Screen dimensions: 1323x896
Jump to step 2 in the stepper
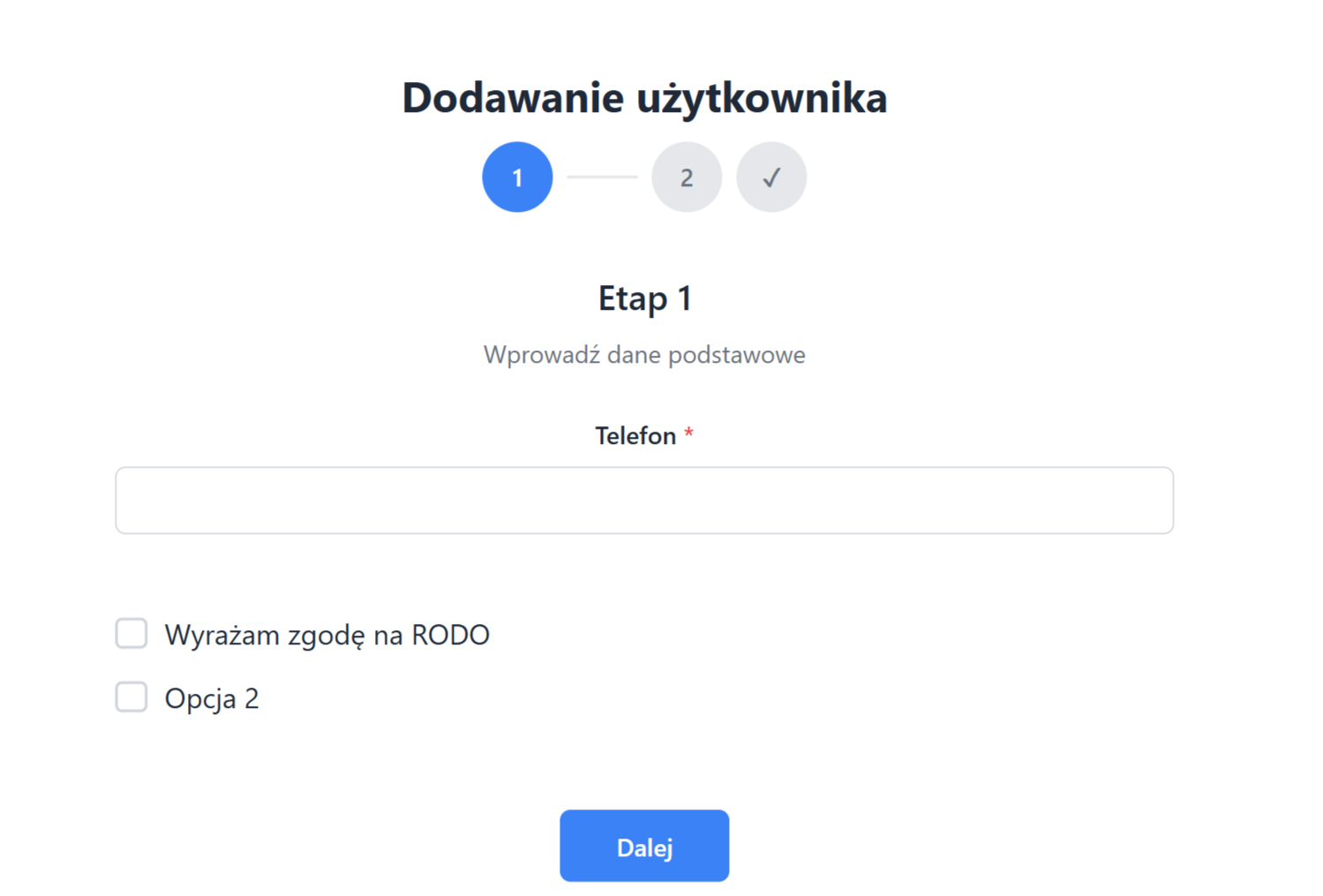[x=687, y=177]
